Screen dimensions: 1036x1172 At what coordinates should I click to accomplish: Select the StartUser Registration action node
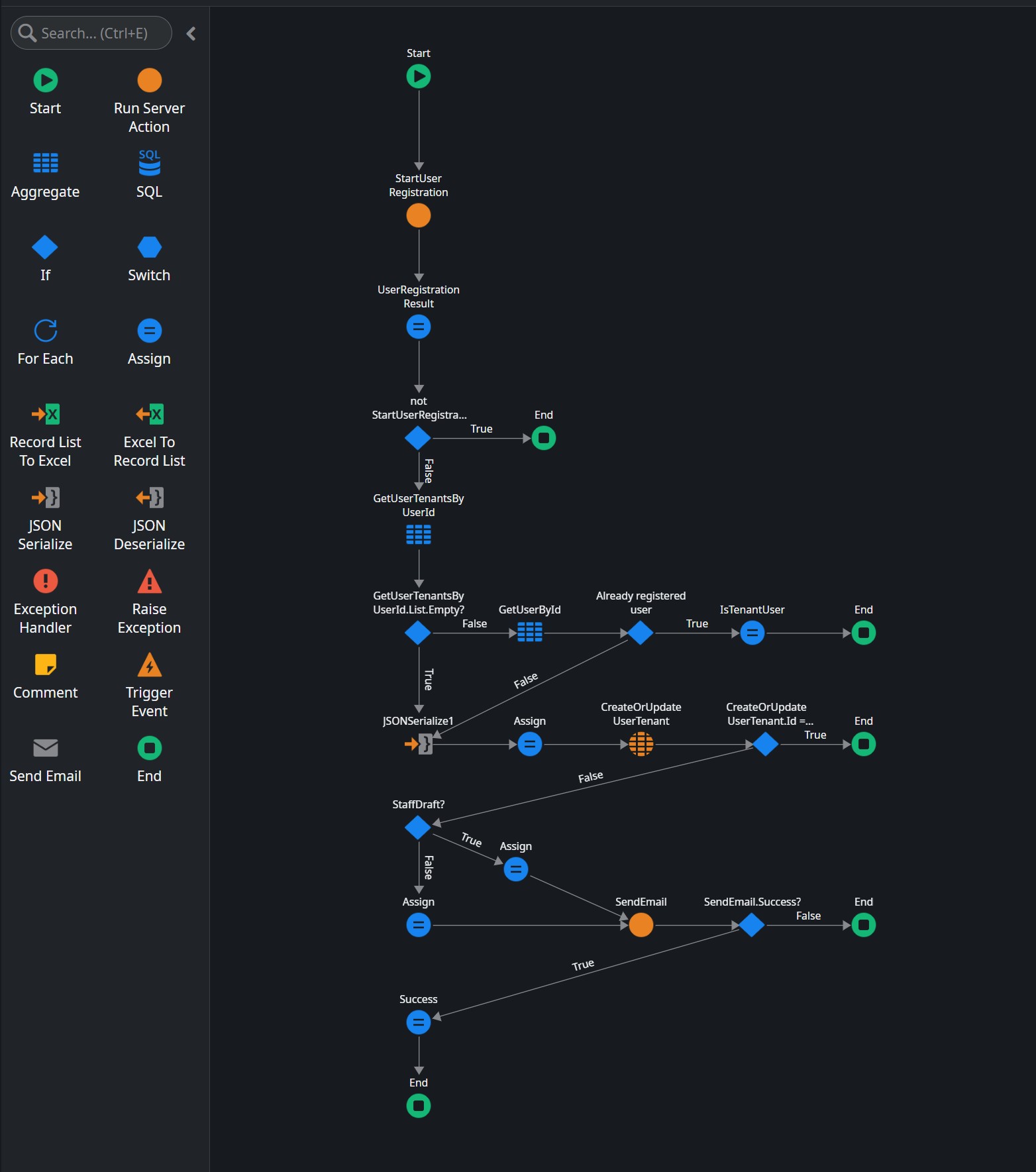tap(419, 216)
